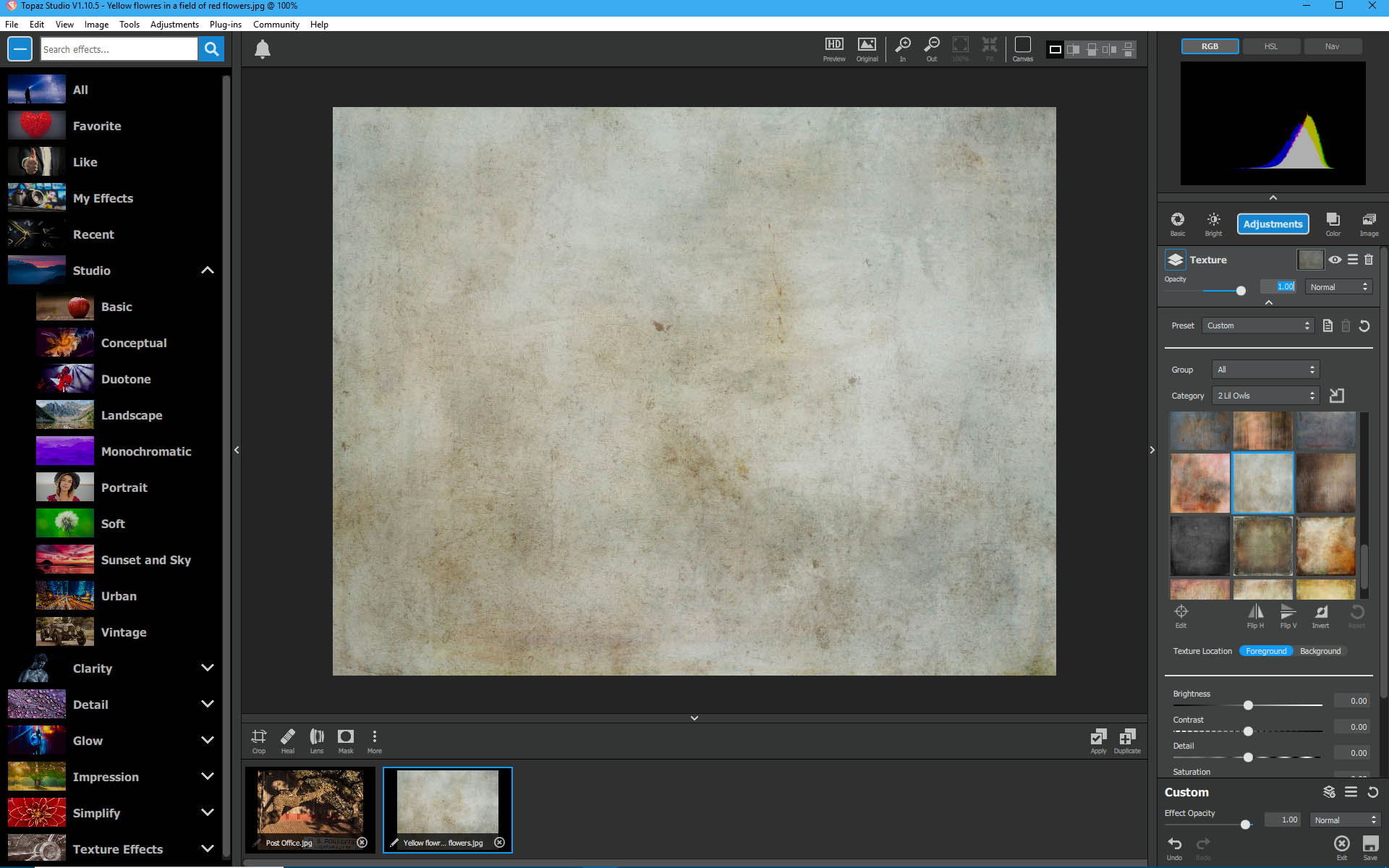
Task: Click Undo at the bottom right
Action: click(x=1175, y=848)
